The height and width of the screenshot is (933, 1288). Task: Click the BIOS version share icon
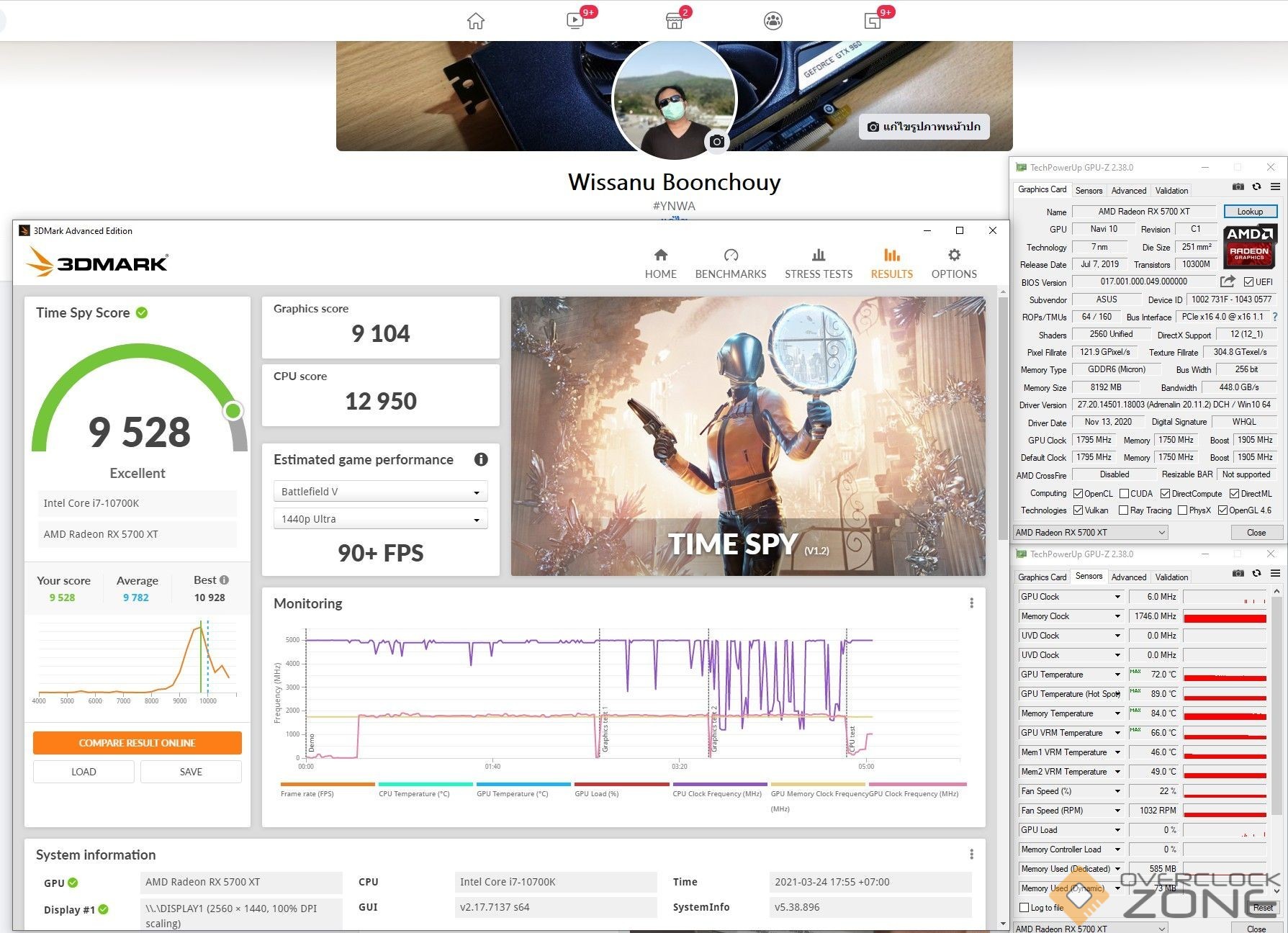pos(1228,281)
